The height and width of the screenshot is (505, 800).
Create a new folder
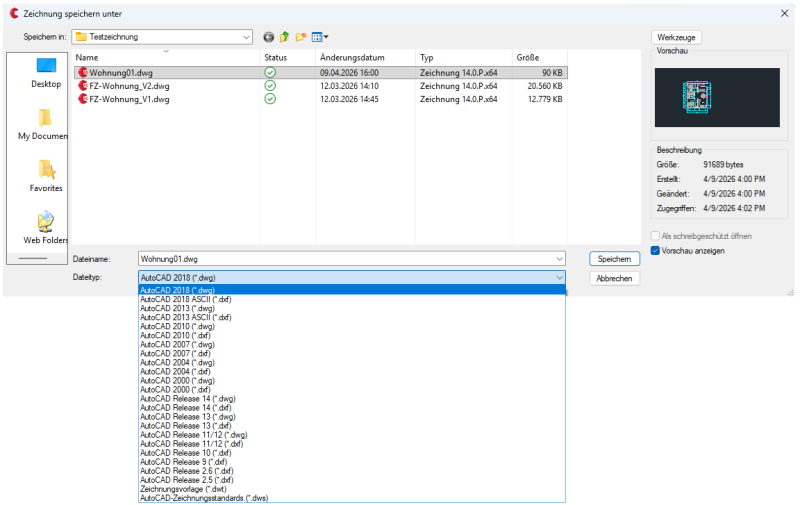(300, 37)
